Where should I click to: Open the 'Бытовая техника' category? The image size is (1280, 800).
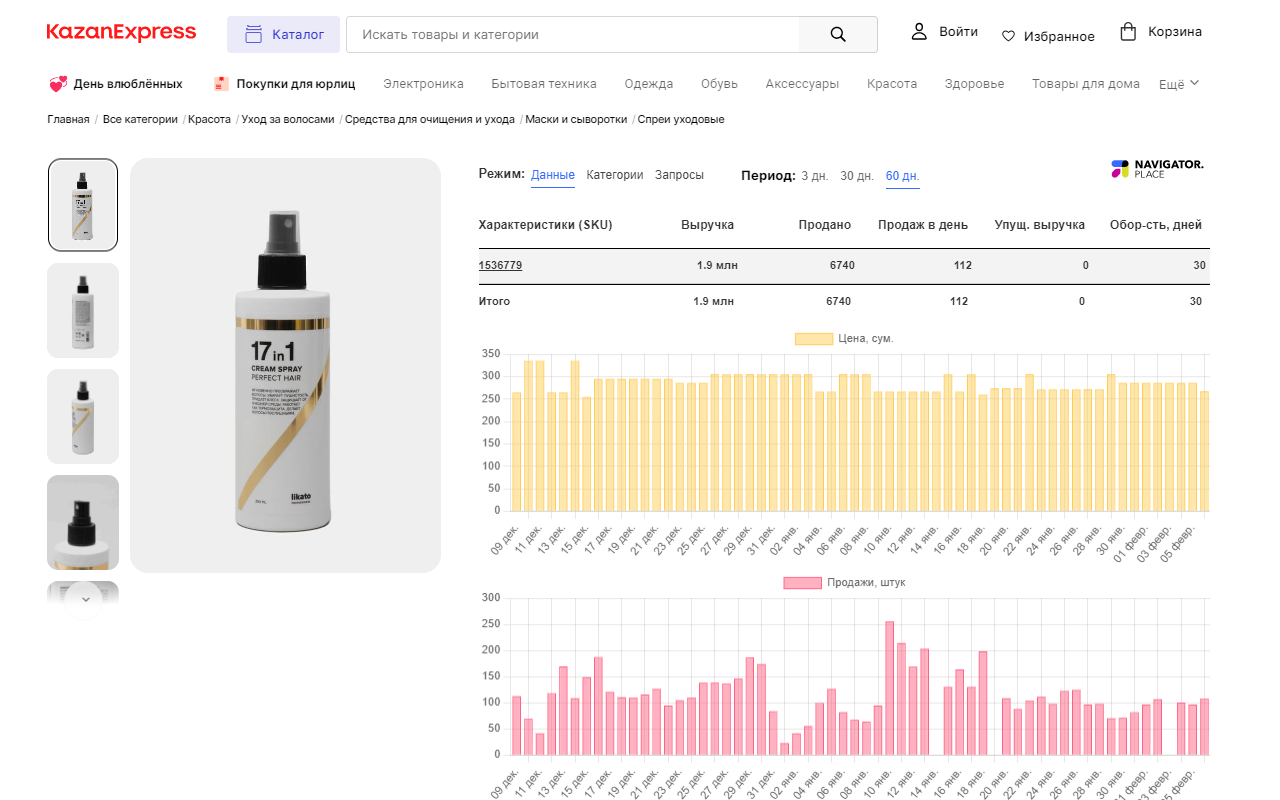[x=544, y=84]
